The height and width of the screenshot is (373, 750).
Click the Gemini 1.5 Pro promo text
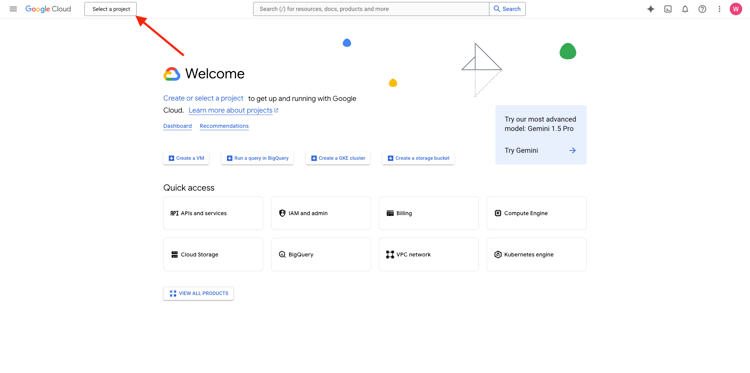(x=540, y=124)
